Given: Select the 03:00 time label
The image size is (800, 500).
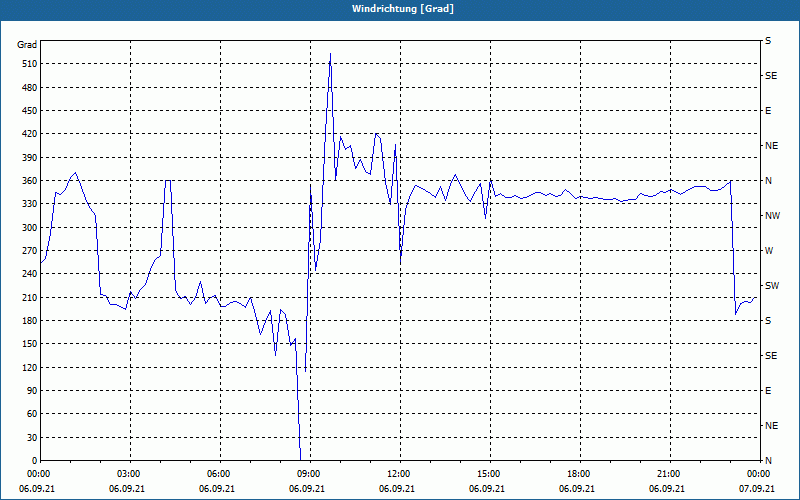Looking at the screenshot, I should tap(127, 474).
